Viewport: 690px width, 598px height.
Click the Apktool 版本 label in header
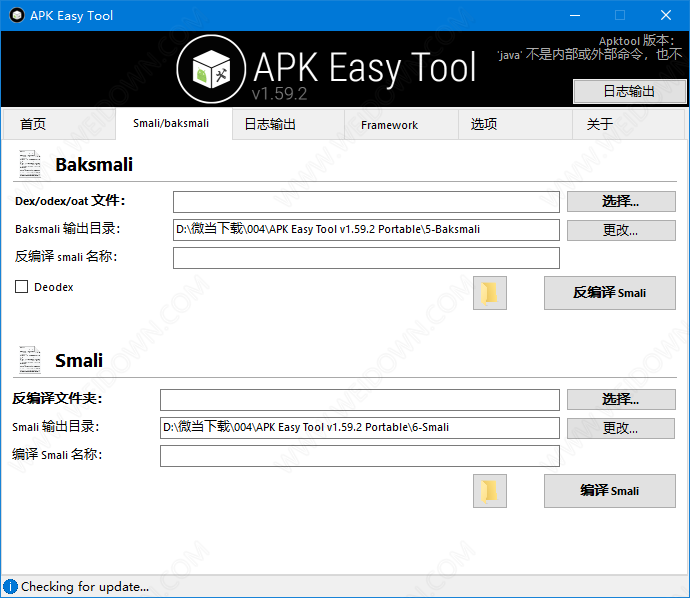(636, 41)
